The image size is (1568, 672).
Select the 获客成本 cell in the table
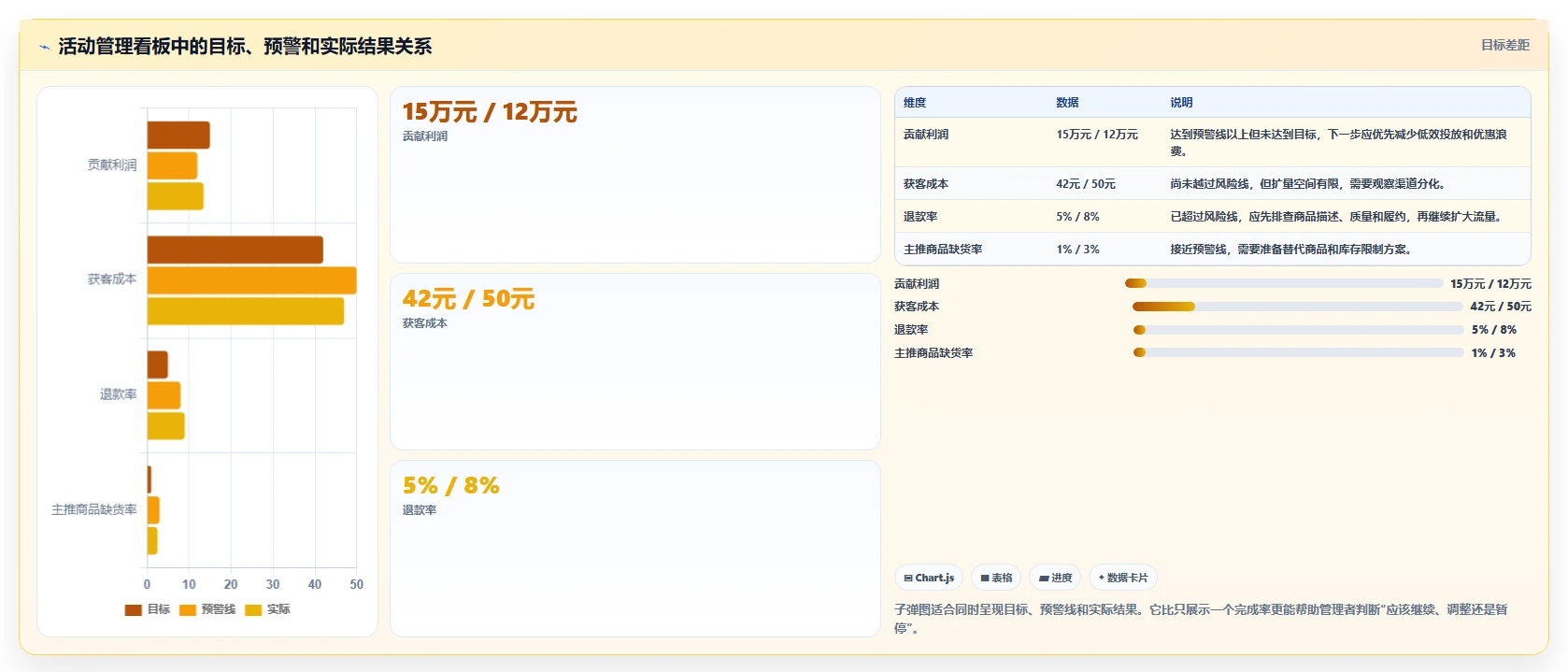point(972,184)
